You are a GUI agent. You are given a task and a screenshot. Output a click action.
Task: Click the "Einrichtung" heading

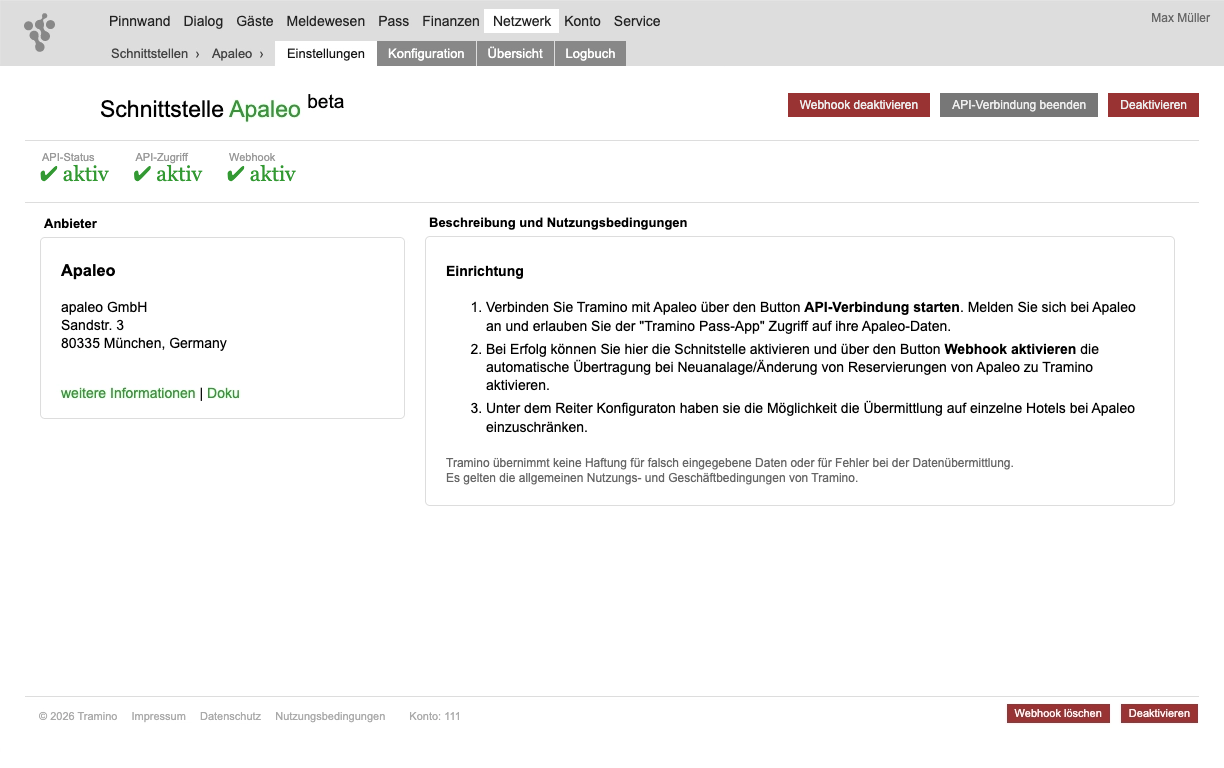pyautogui.click(x=485, y=271)
